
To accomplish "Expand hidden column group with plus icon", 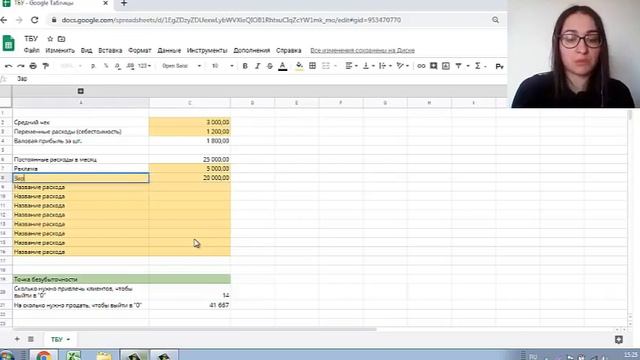I will [x=80, y=91].
